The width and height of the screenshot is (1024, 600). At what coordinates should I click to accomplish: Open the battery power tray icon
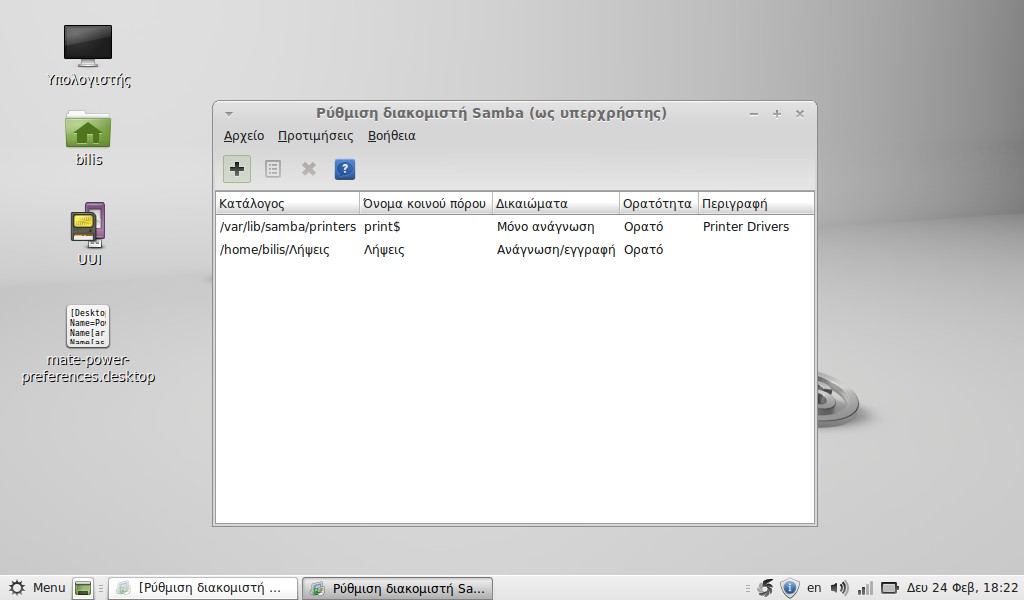coord(889,588)
